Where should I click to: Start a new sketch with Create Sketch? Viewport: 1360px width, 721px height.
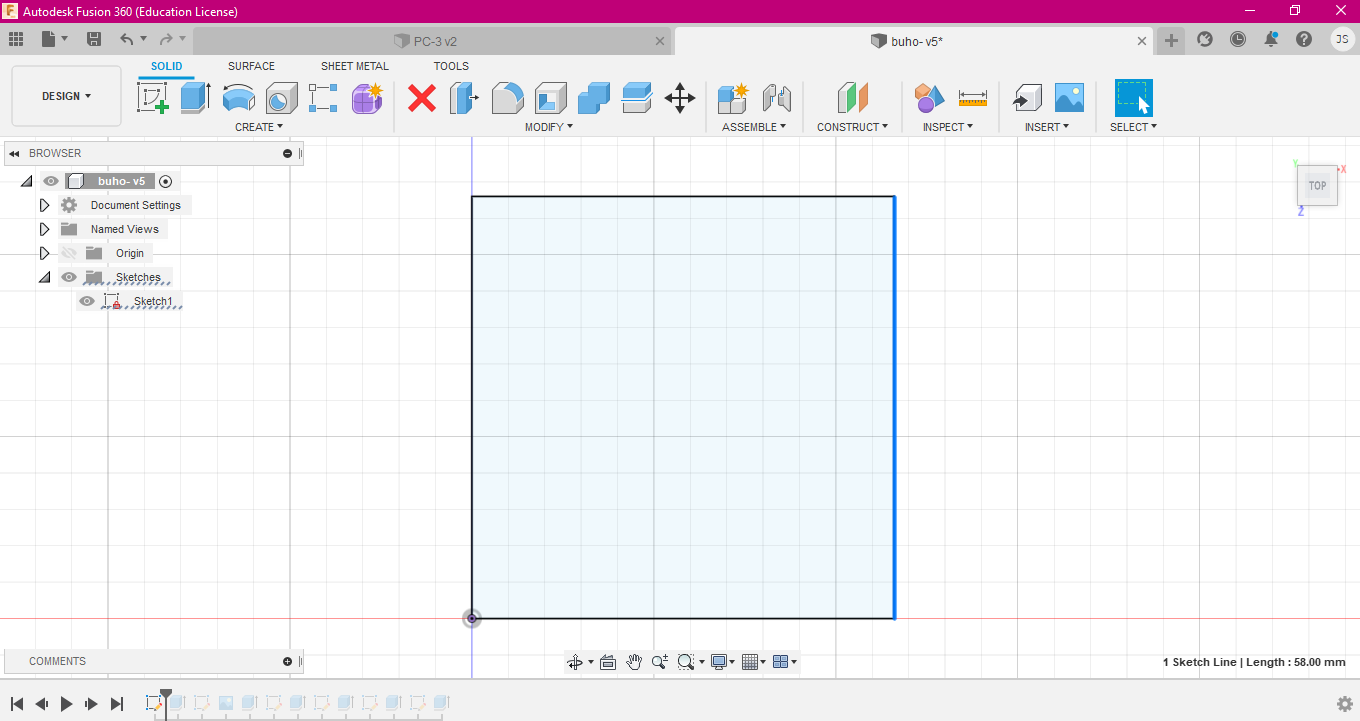point(153,98)
